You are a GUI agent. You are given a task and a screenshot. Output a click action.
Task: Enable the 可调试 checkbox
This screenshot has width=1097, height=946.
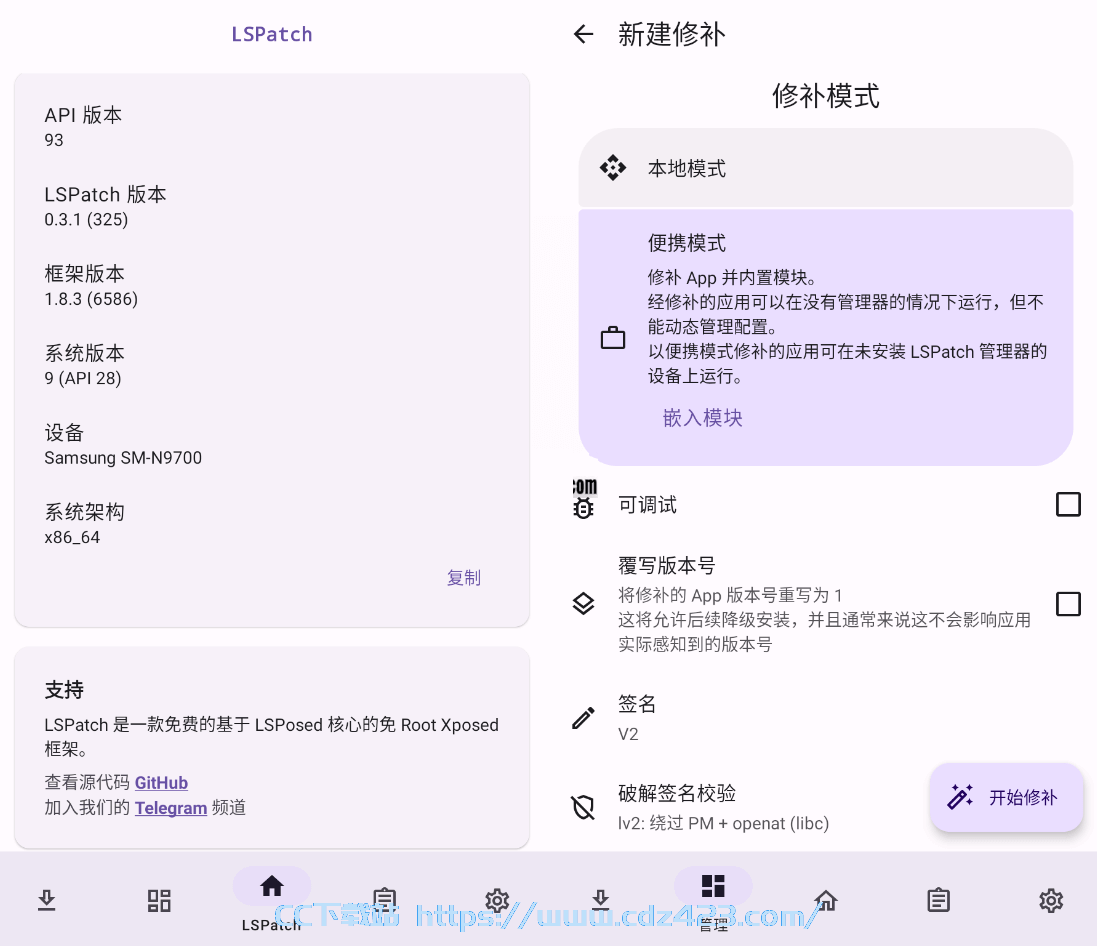point(1068,504)
